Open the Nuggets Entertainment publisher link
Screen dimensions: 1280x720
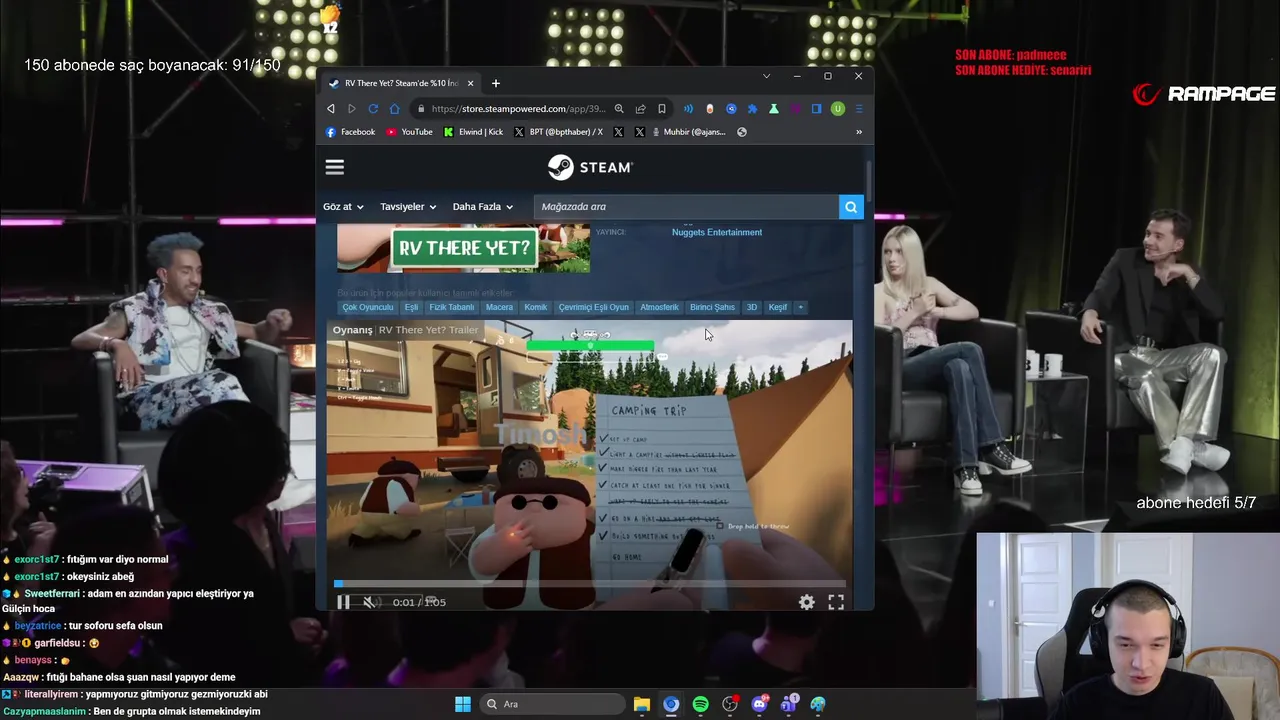(x=717, y=232)
